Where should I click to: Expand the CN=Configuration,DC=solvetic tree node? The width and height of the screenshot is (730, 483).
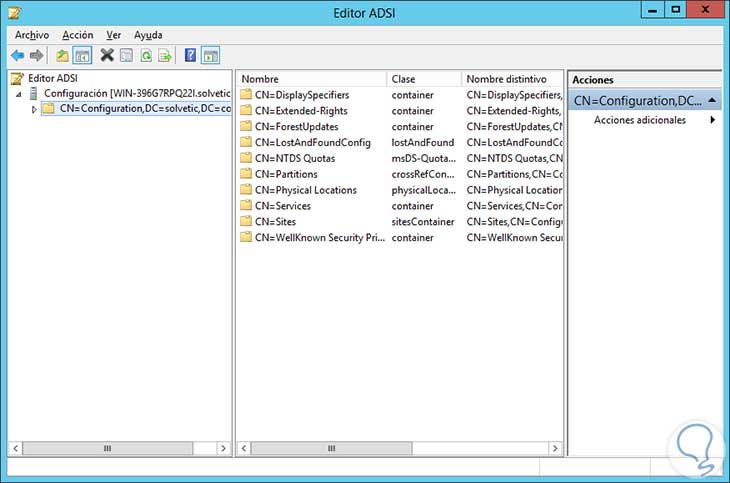34,109
